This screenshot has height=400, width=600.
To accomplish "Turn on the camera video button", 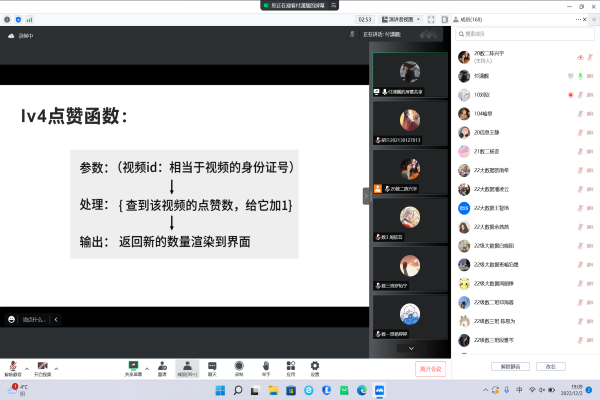I will coord(43,366).
